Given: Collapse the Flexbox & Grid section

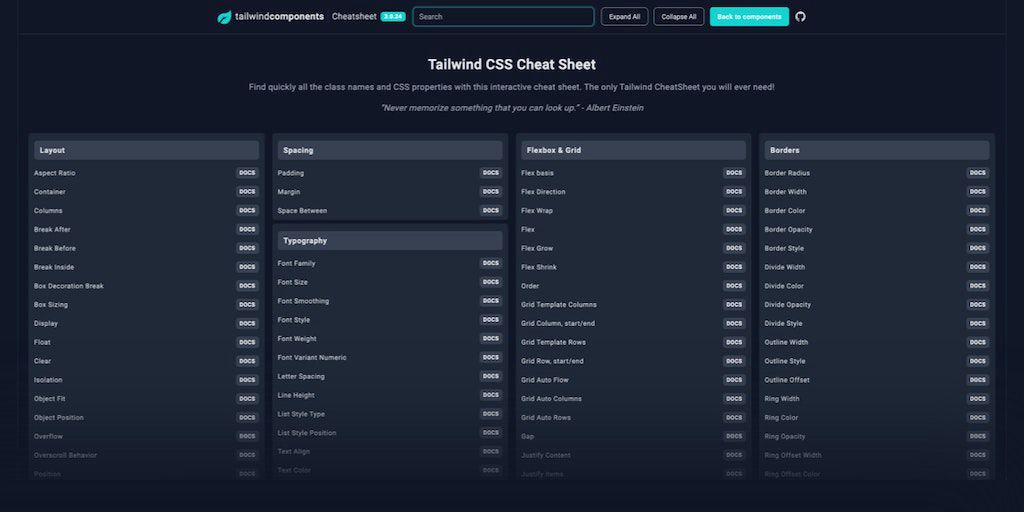Looking at the screenshot, I should (633, 150).
